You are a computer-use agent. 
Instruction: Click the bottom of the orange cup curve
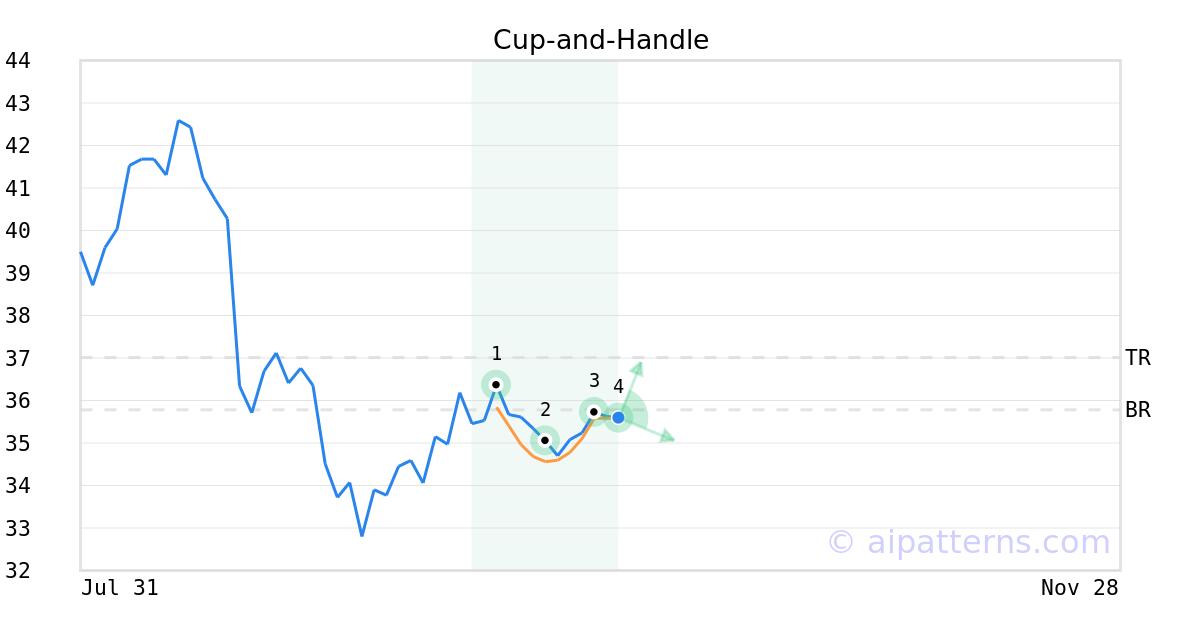pyautogui.click(x=547, y=461)
